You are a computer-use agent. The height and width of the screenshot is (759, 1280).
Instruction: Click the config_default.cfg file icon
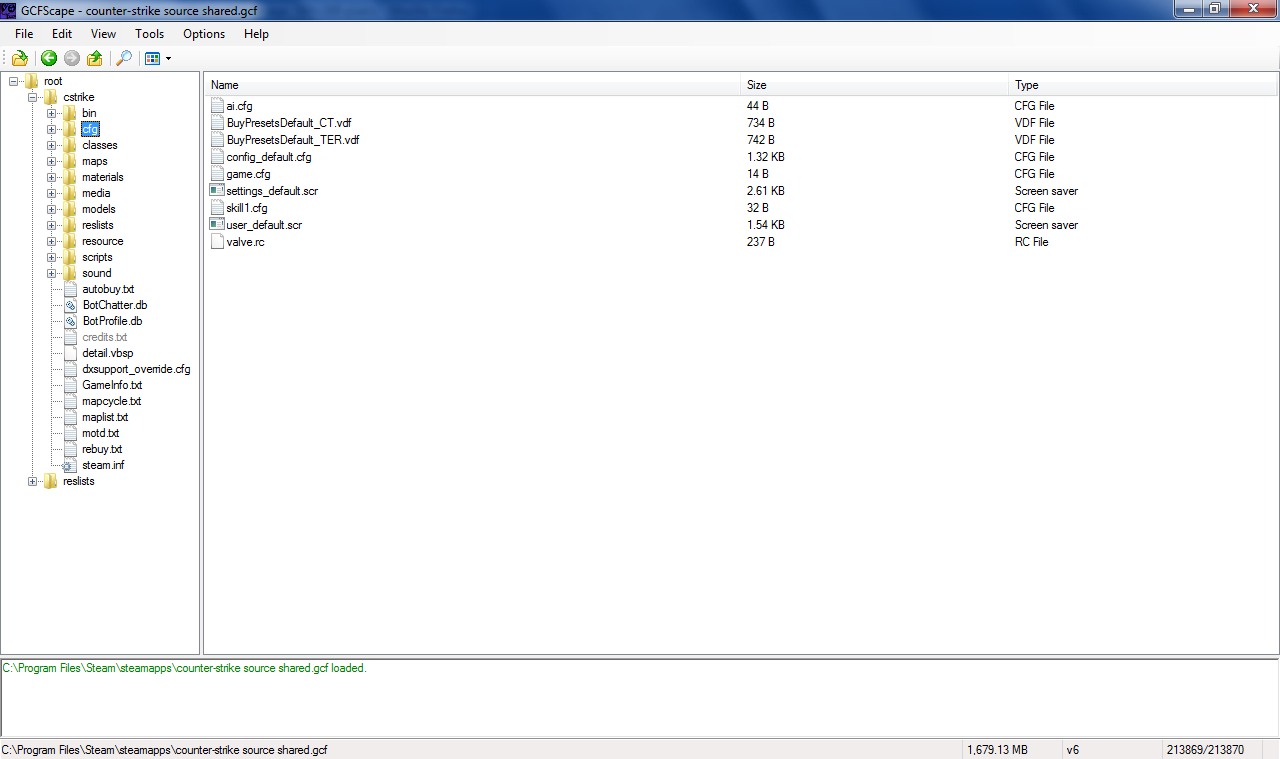217,156
